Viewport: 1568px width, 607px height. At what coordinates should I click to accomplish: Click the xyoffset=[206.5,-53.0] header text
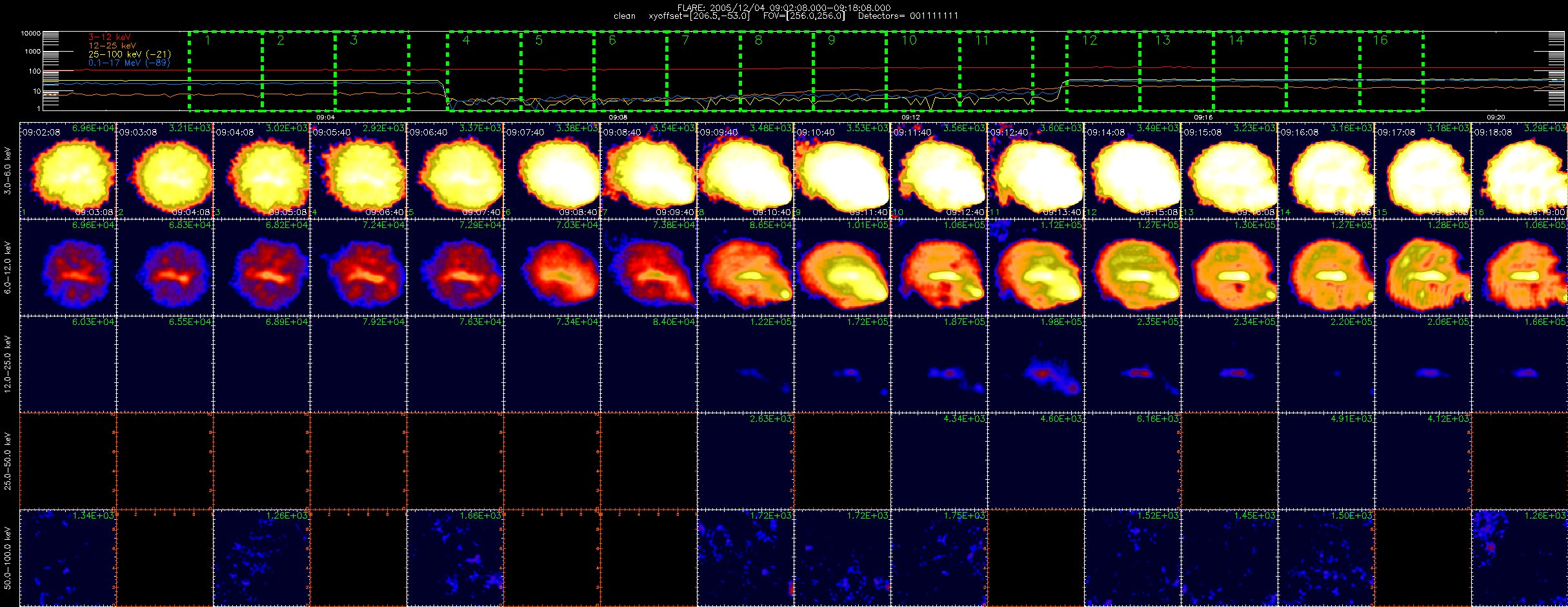click(699, 16)
